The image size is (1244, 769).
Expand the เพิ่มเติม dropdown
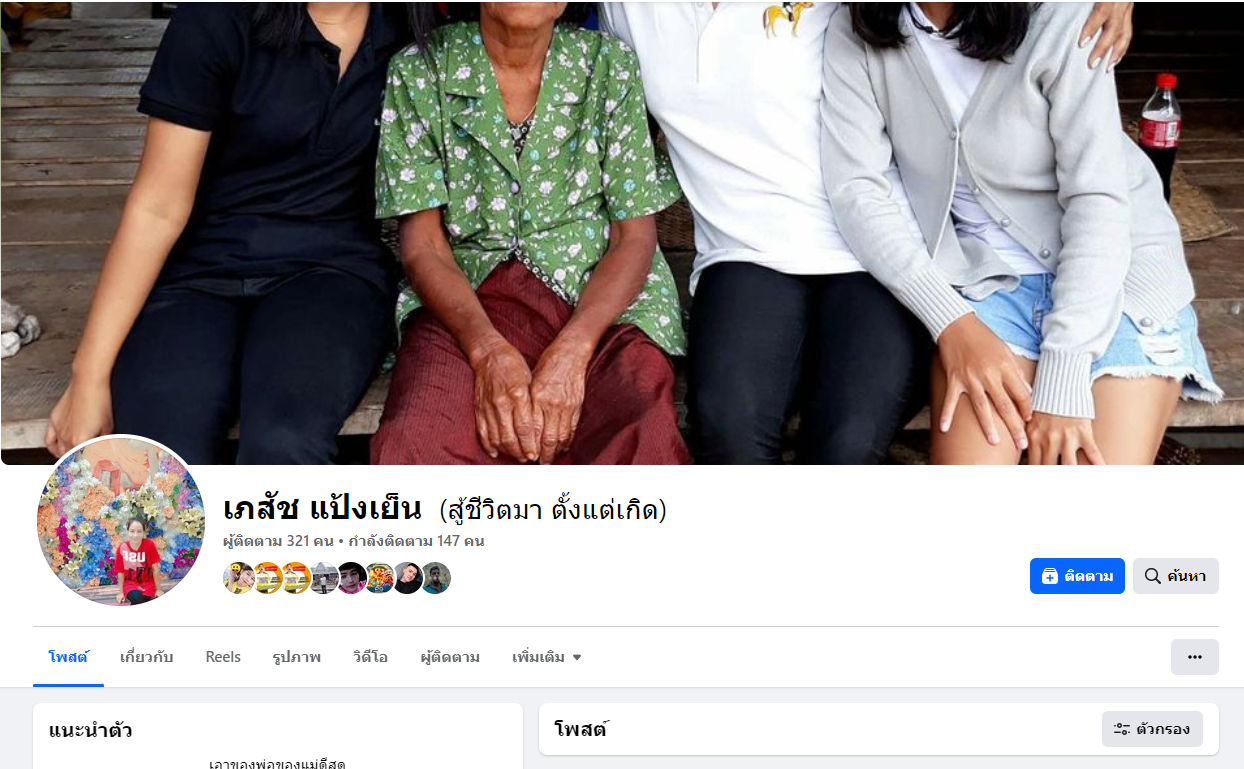pyautogui.click(x=547, y=657)
